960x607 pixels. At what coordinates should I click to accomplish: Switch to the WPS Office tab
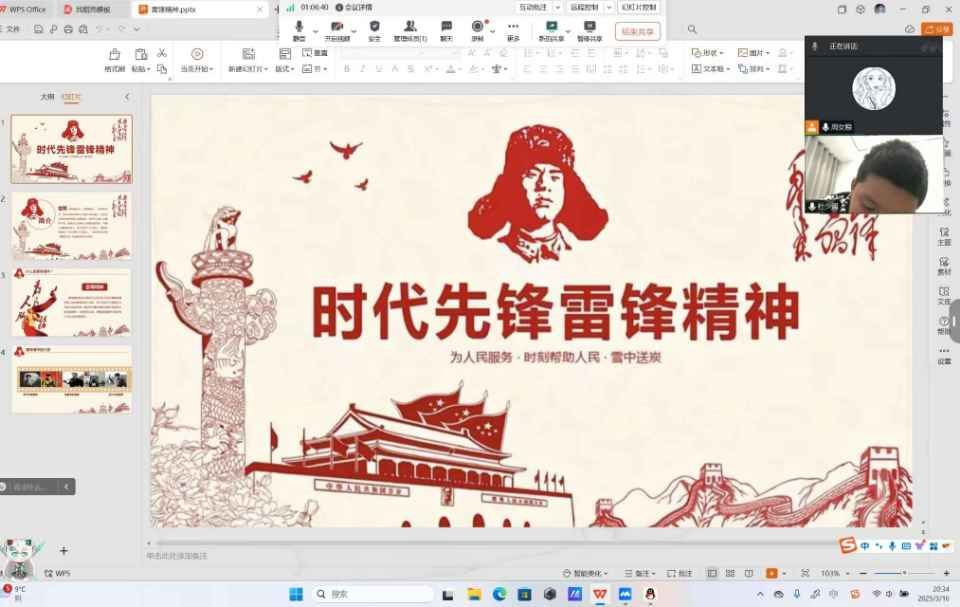point(28,9)
